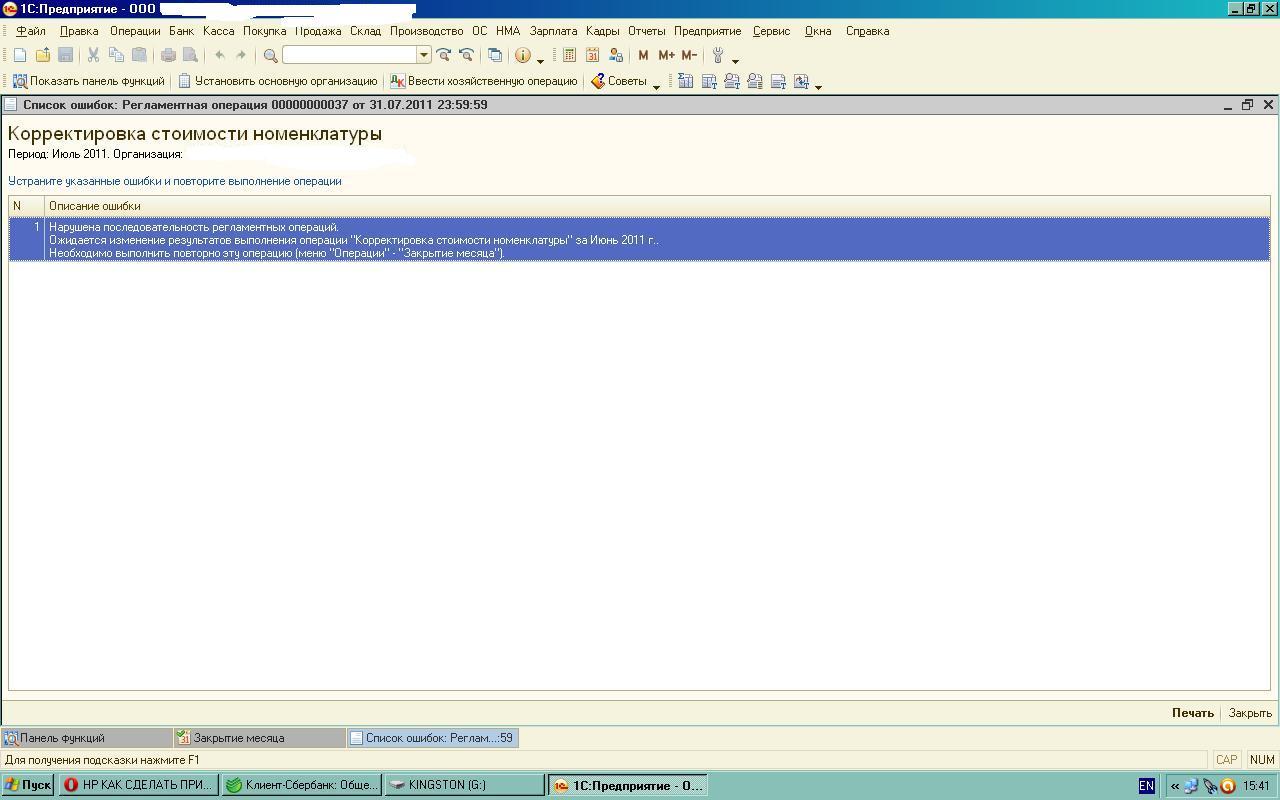Click the Find magnifier icon
The height and width of the screenshot is (800, 1280).
[270, 55]
